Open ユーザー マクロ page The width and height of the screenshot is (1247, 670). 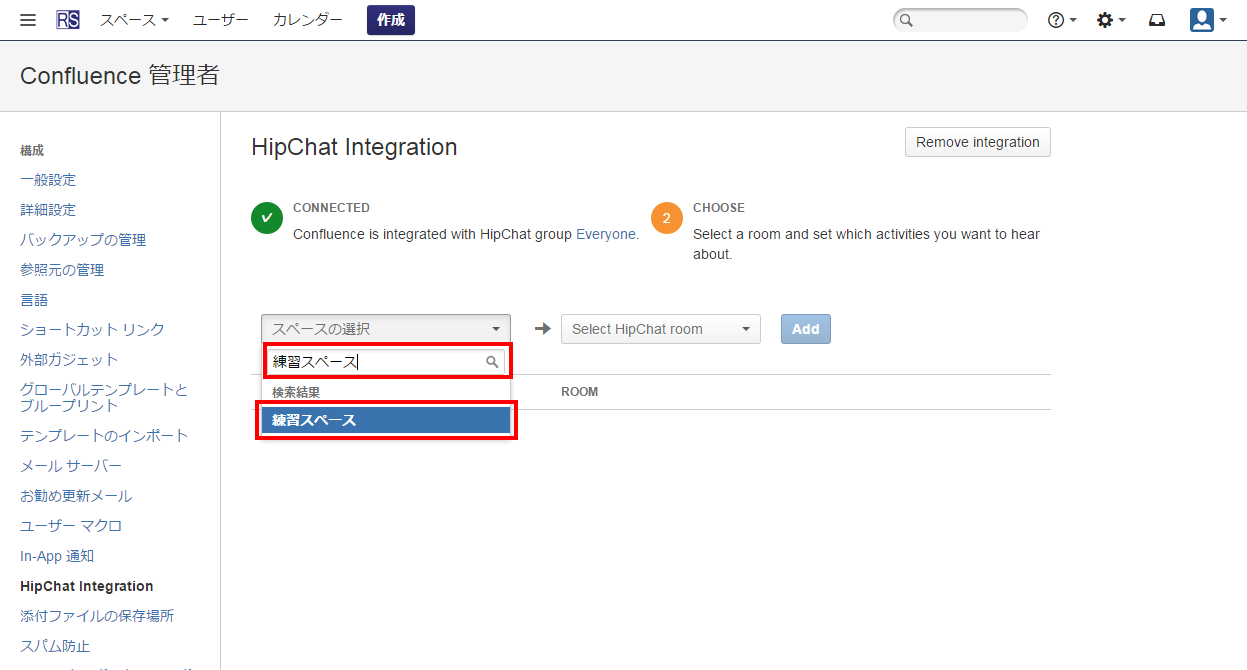(71, 526)
